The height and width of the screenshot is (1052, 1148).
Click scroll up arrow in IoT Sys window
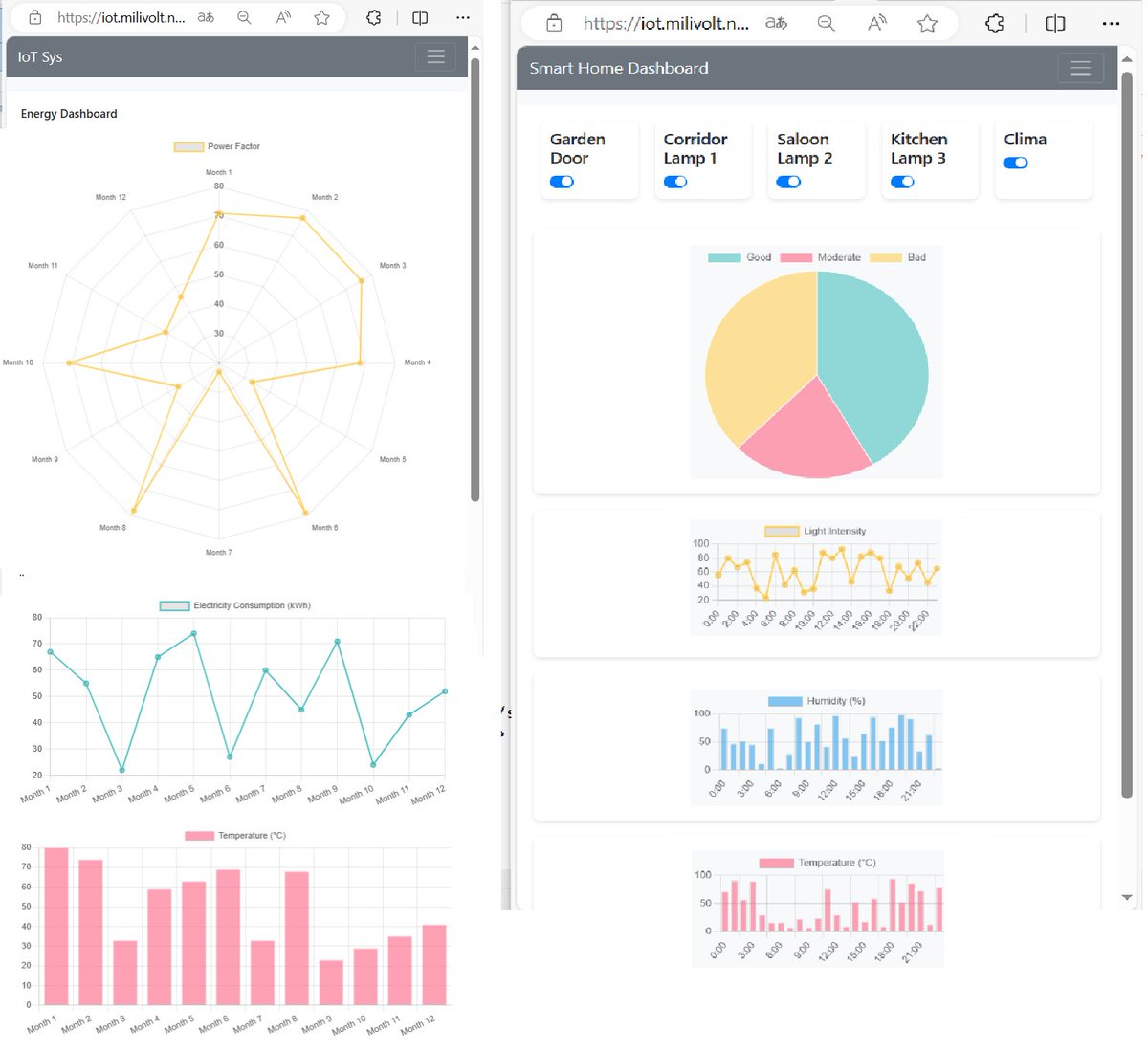pos(475,47)
